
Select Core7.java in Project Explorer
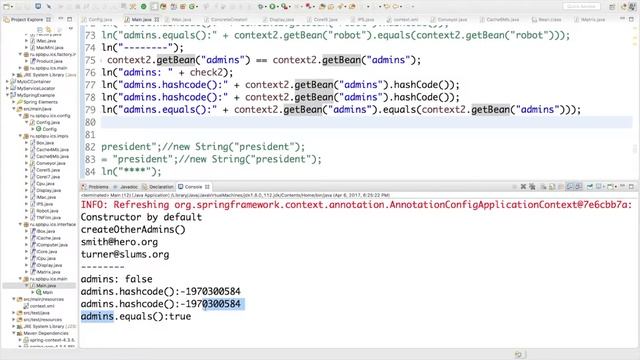point(48,177)
